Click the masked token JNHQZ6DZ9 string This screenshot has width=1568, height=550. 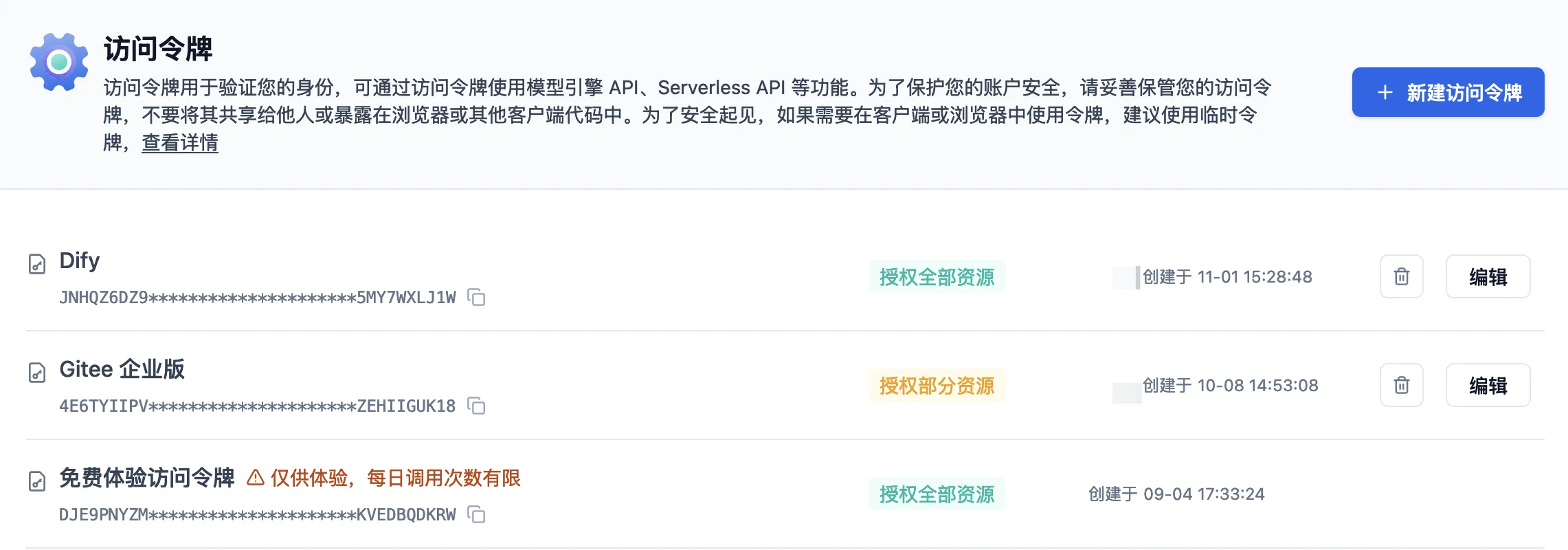257,298
